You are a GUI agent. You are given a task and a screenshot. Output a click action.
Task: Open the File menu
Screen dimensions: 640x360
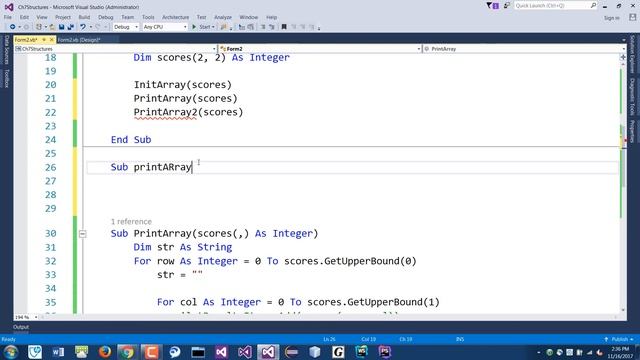click(x=8, y=17)
